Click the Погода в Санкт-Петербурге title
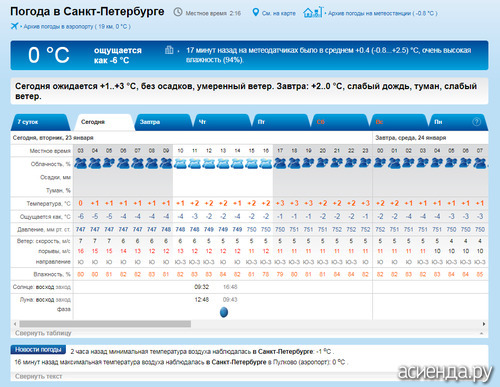The height and width of the screenshot is (387, 500). pos(87,12)
